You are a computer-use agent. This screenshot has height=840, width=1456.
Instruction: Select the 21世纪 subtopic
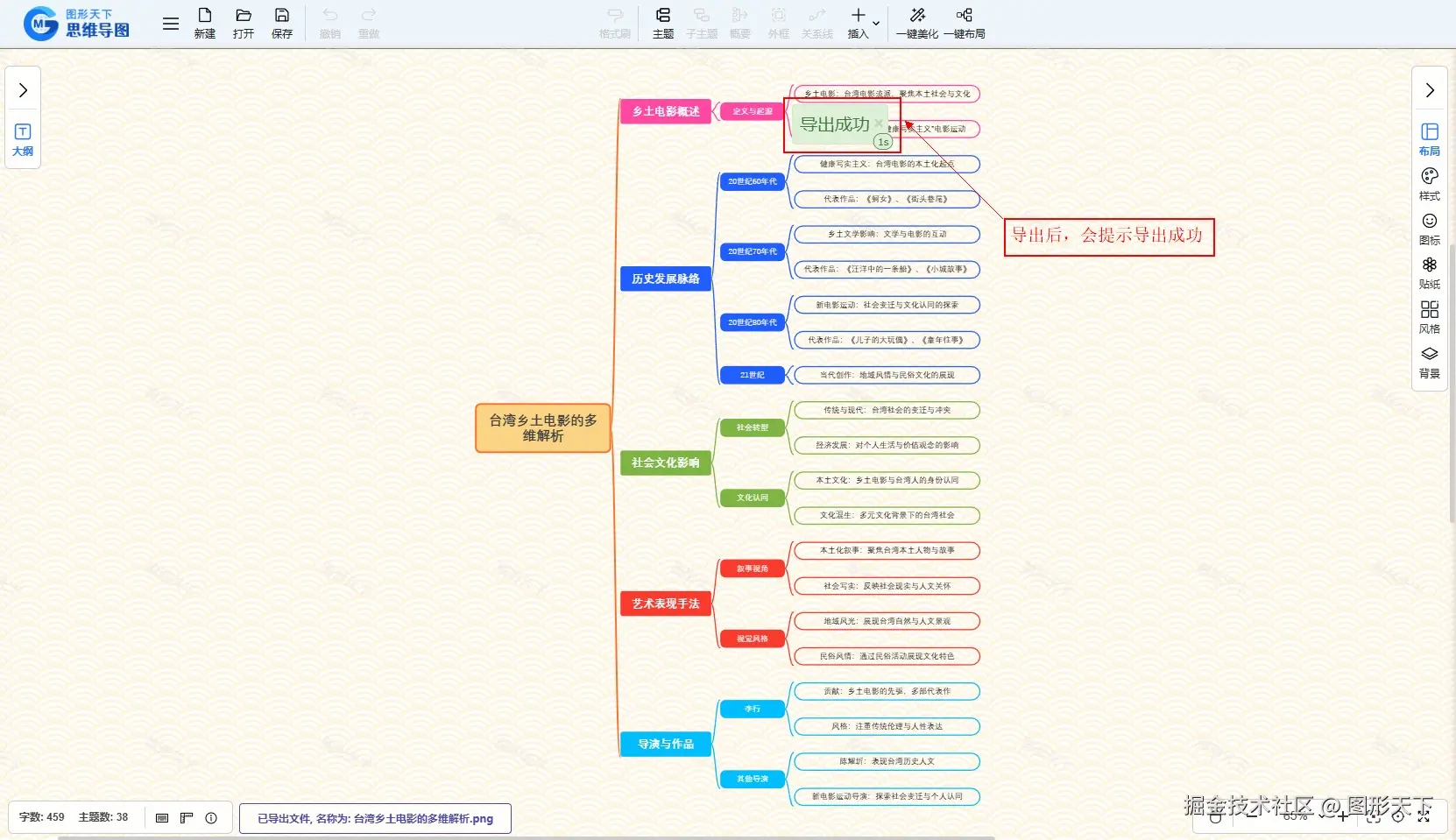[753, 375]
